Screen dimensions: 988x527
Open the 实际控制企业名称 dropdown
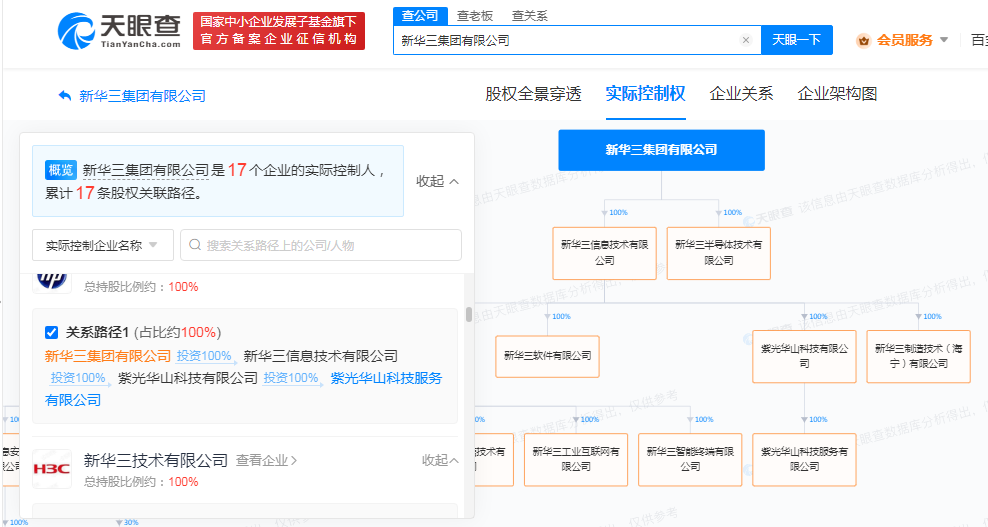[102, 245]
